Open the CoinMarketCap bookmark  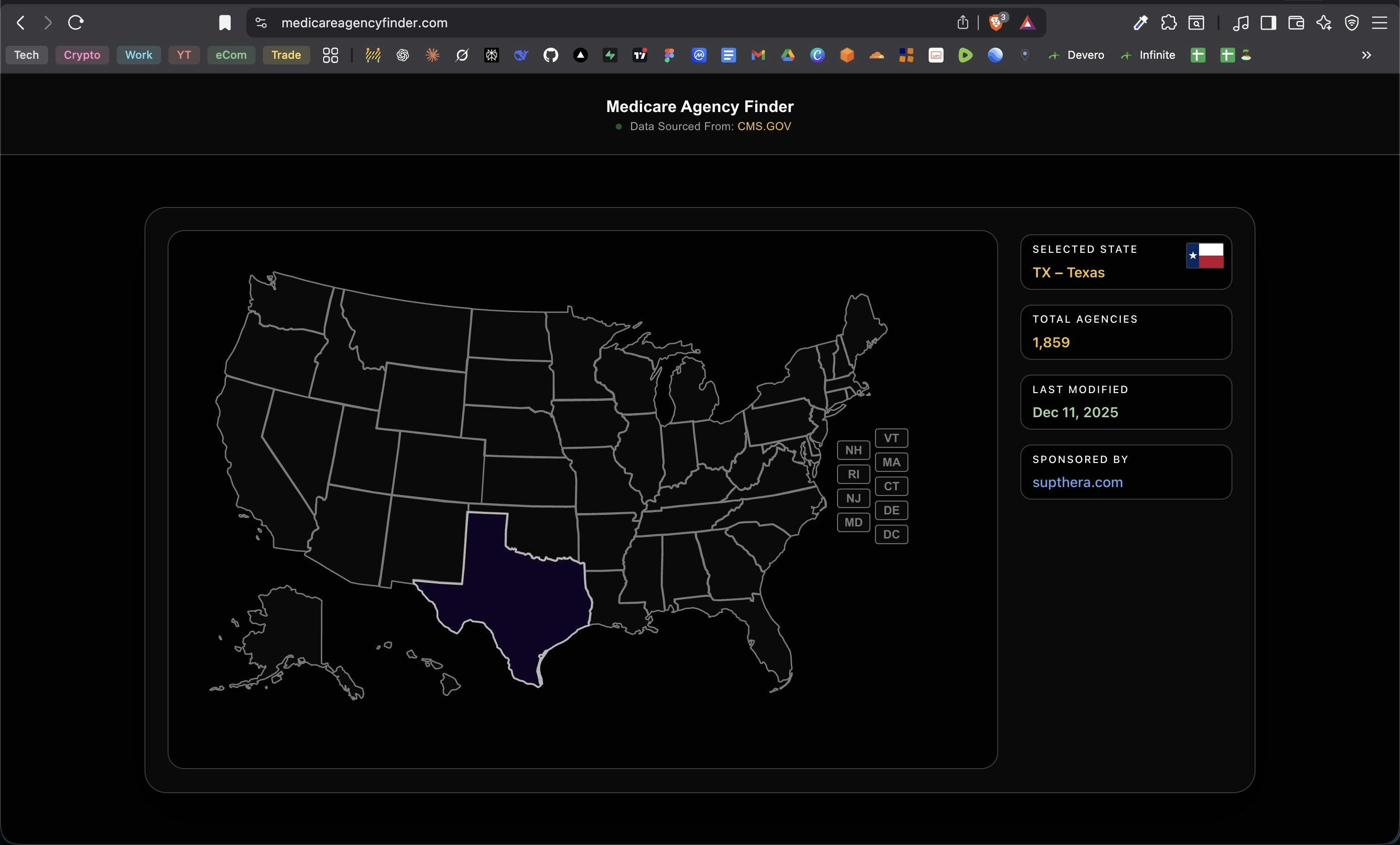(699, 55)
